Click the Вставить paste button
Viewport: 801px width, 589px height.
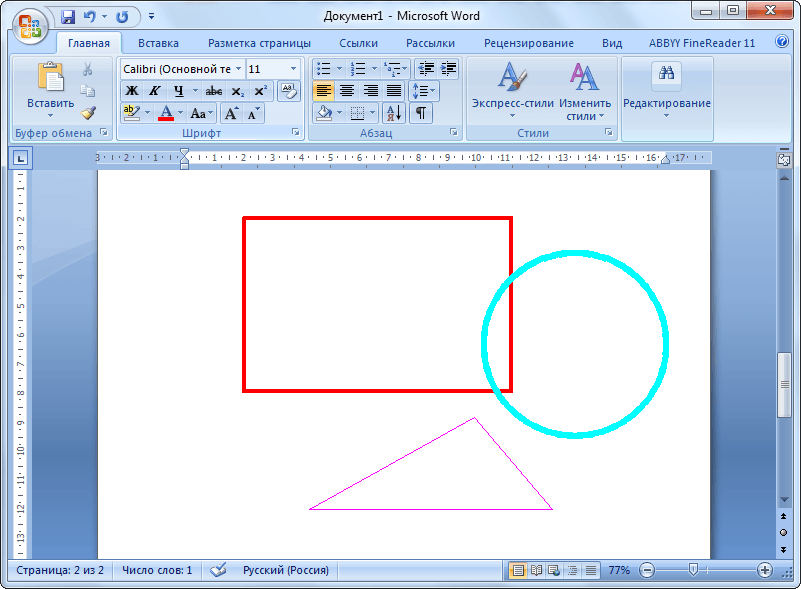(x=50, y=90)
